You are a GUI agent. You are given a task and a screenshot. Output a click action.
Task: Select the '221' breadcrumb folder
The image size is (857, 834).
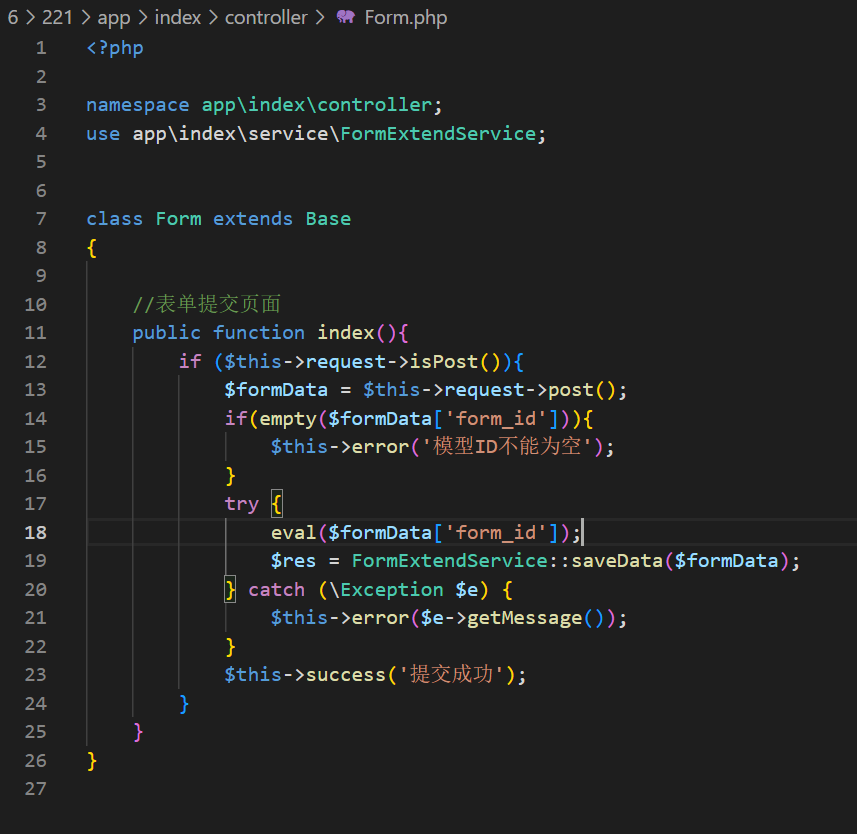[x=57, y=17]
